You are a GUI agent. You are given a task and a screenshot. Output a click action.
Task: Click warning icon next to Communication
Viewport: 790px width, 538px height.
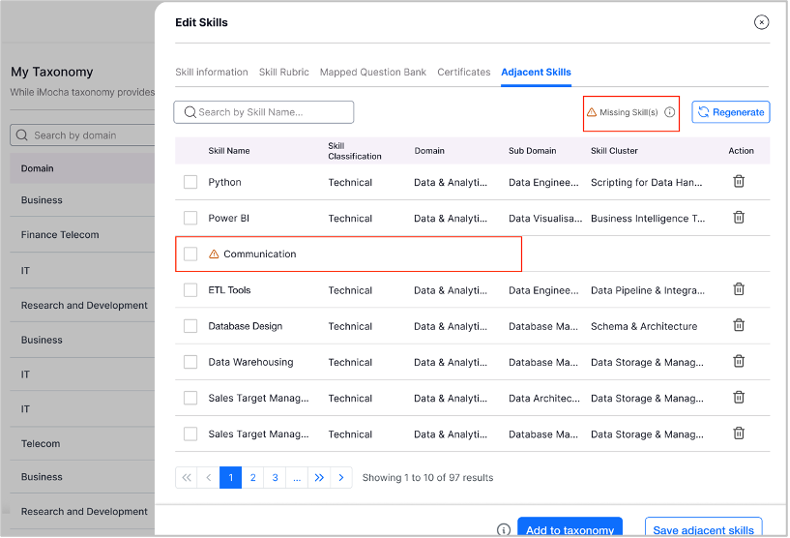214,254
